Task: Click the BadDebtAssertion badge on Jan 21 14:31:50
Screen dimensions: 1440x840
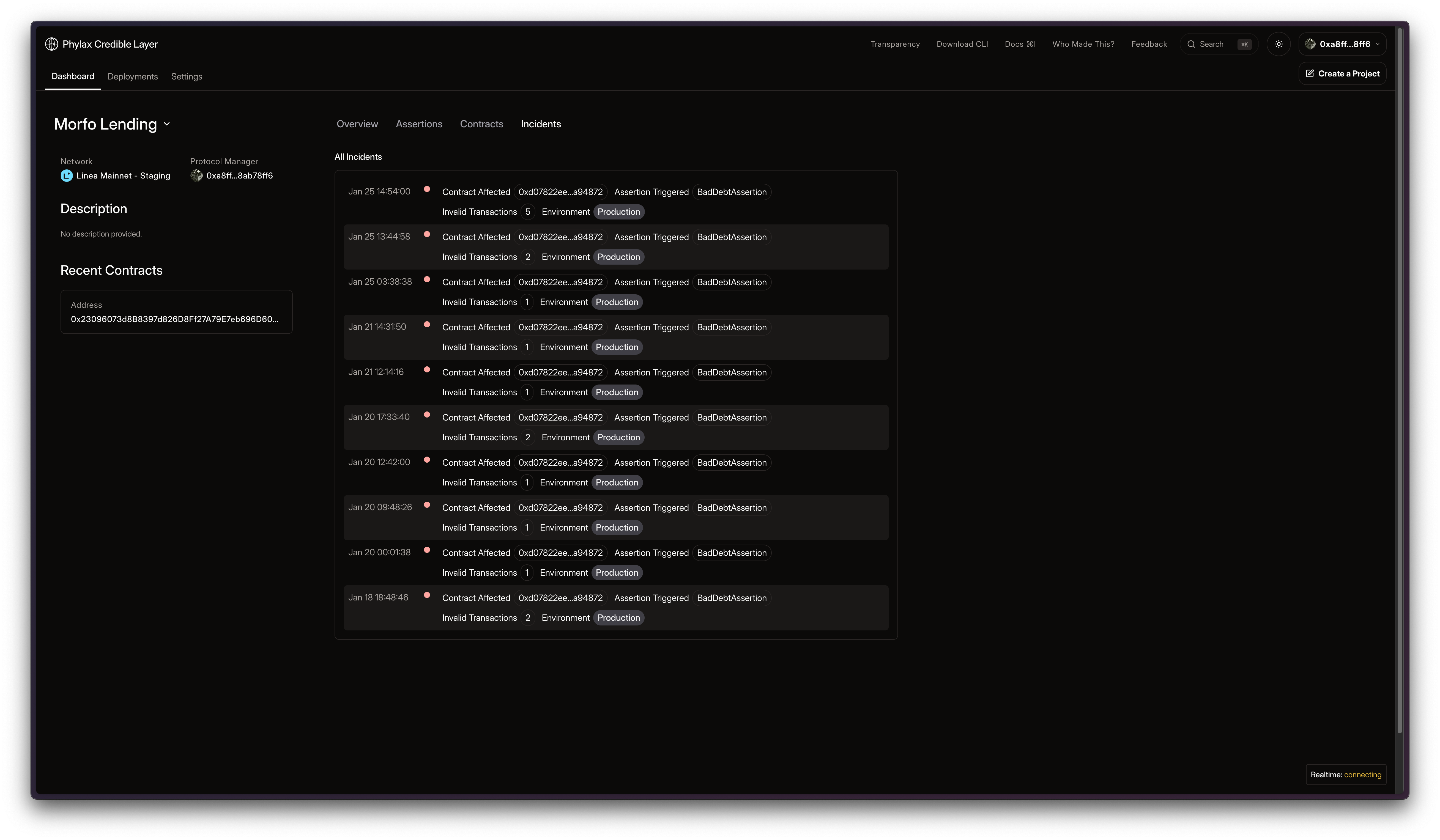Action: 732,327
